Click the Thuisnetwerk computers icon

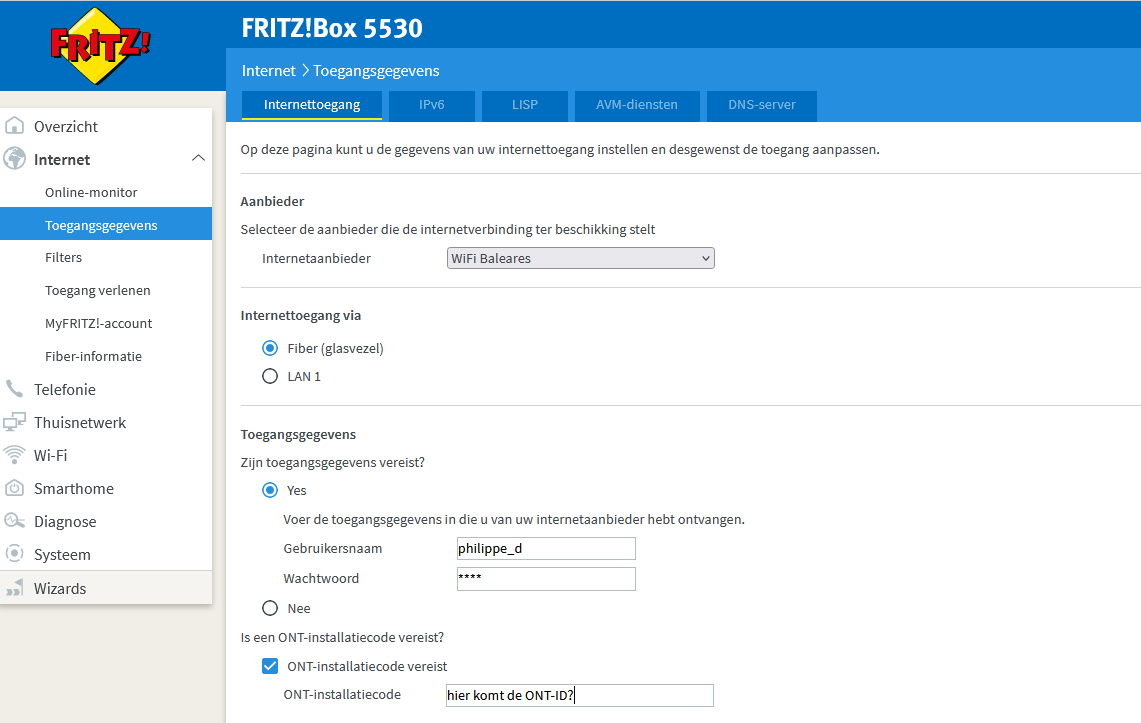pyautogui.click(x=15, y=422)
